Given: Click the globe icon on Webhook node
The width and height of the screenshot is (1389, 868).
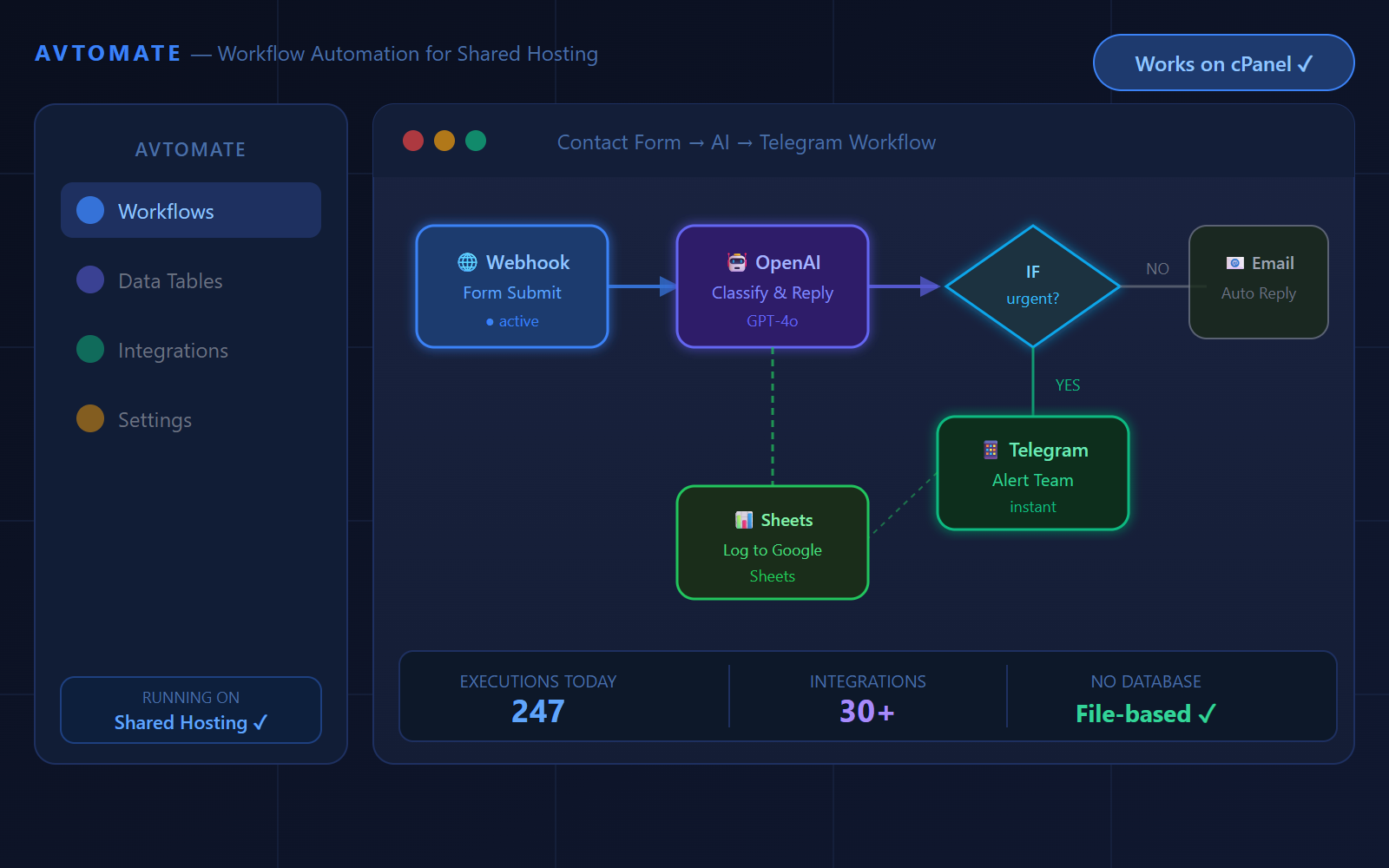Looking at the screenshot, I should pyautogui.click(x=467, y=262).
